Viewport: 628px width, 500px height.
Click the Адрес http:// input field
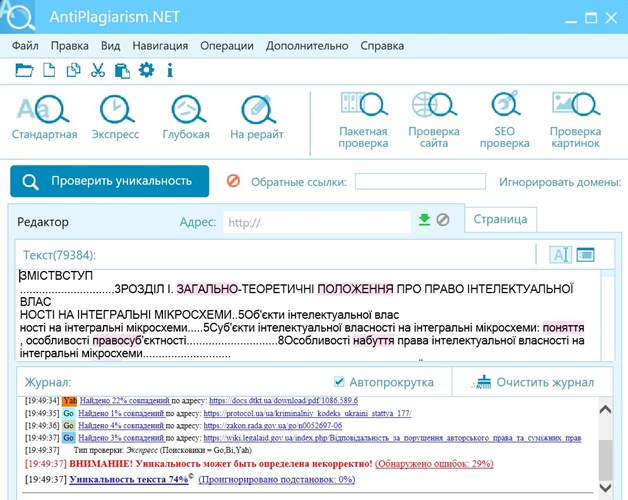click(317, 222)
